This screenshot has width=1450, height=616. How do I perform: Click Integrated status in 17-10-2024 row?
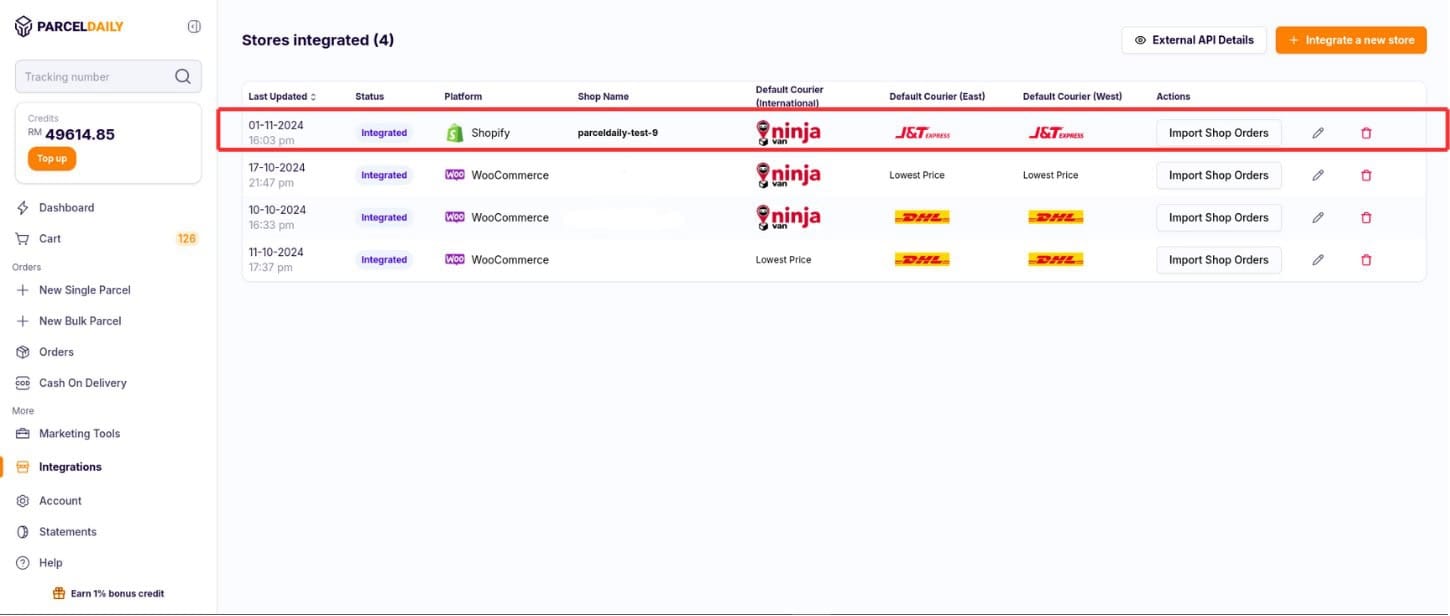(384, 175)
